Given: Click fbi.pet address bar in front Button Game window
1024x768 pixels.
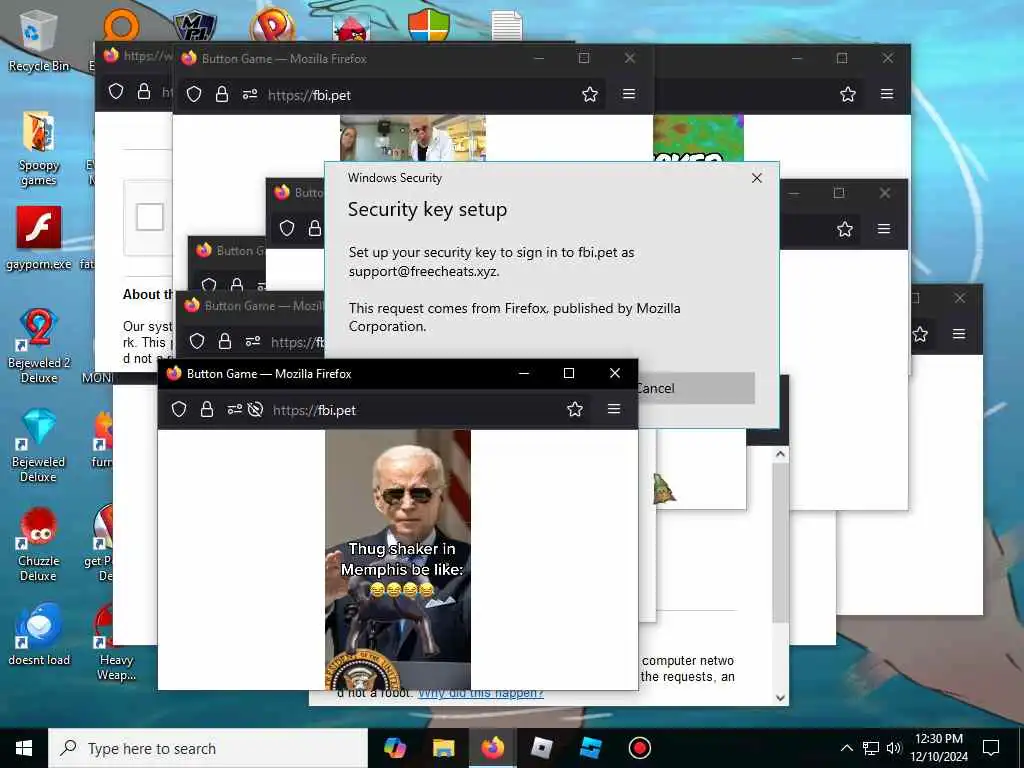Looking at the screenshot, I should (x=411, y=410).
